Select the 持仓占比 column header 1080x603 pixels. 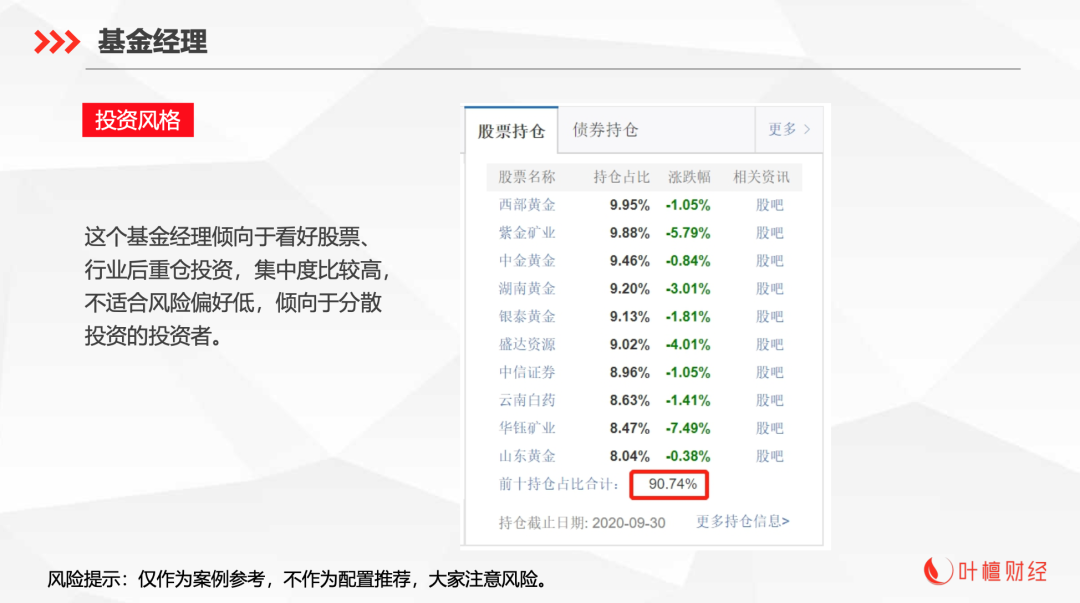pyautogui.click(x=621, y=177)
